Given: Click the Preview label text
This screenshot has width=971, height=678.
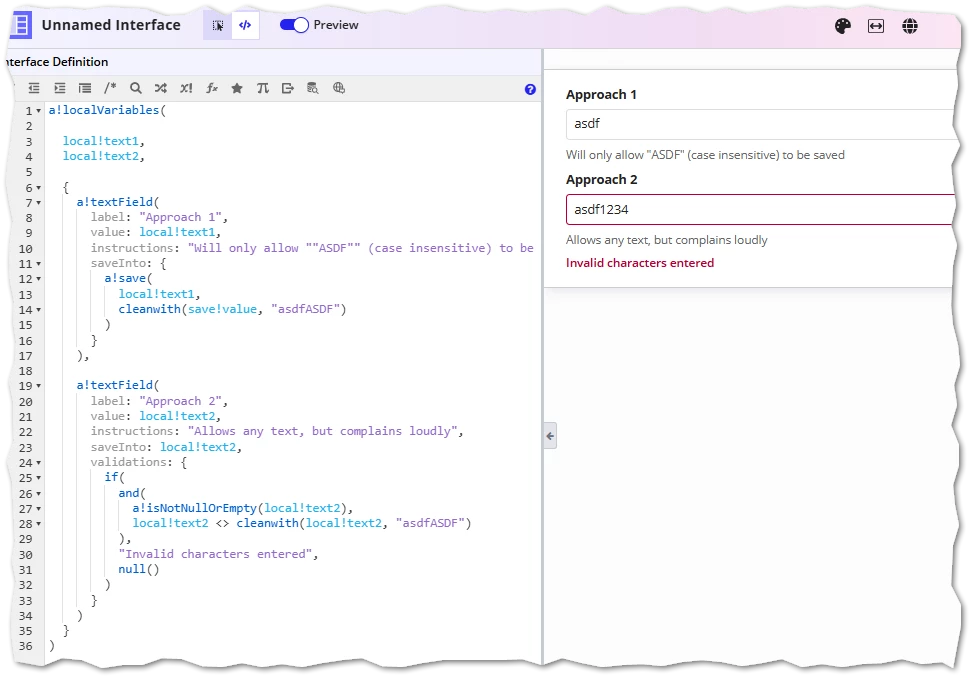Looking at the screenshot, I should click(x=336, y=25).
